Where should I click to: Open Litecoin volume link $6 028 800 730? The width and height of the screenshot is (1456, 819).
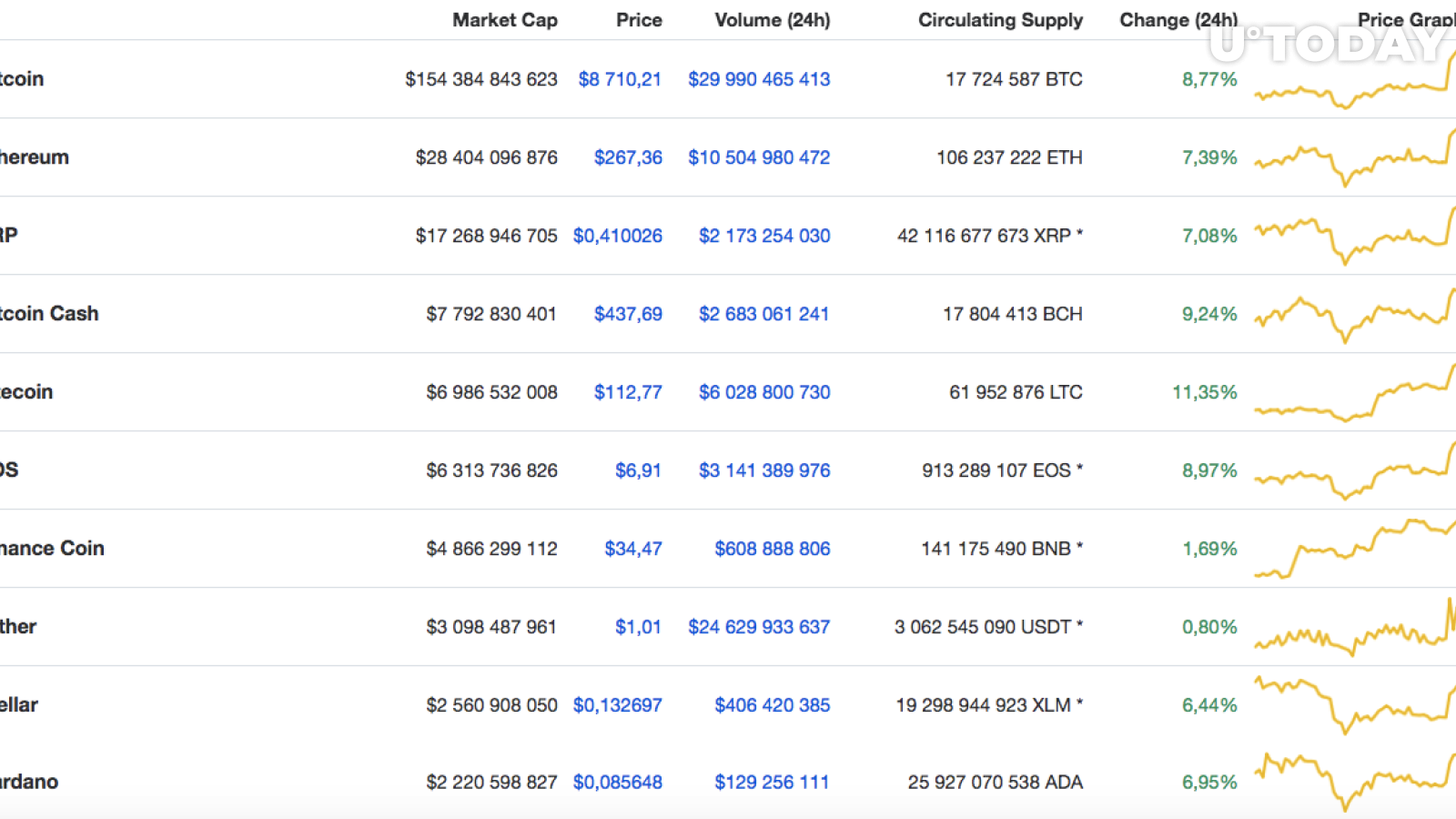764,392
